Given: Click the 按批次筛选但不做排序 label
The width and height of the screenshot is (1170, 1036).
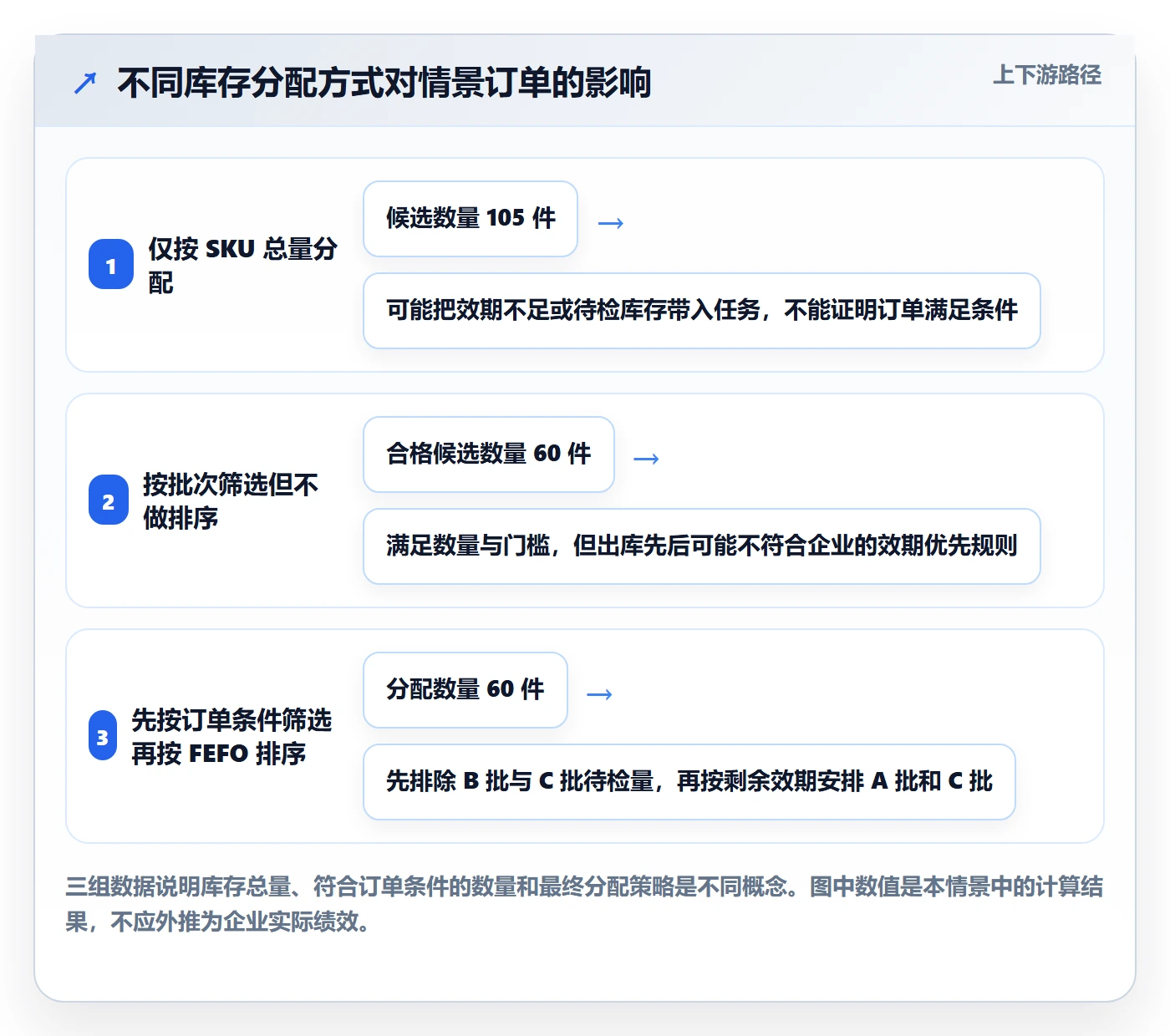Looking at the screenshot, I should [x=231, y=500].
